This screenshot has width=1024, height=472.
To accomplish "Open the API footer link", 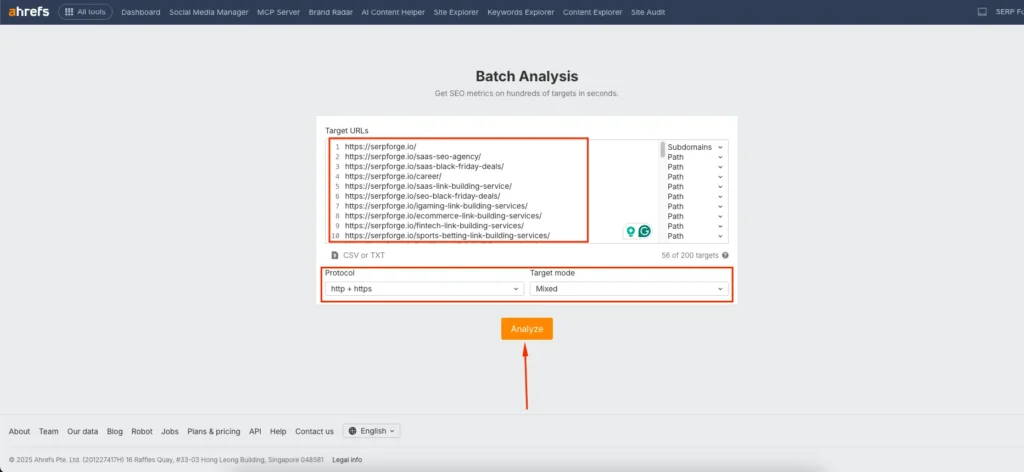I will pyautogui.click(x=255, y=432).
